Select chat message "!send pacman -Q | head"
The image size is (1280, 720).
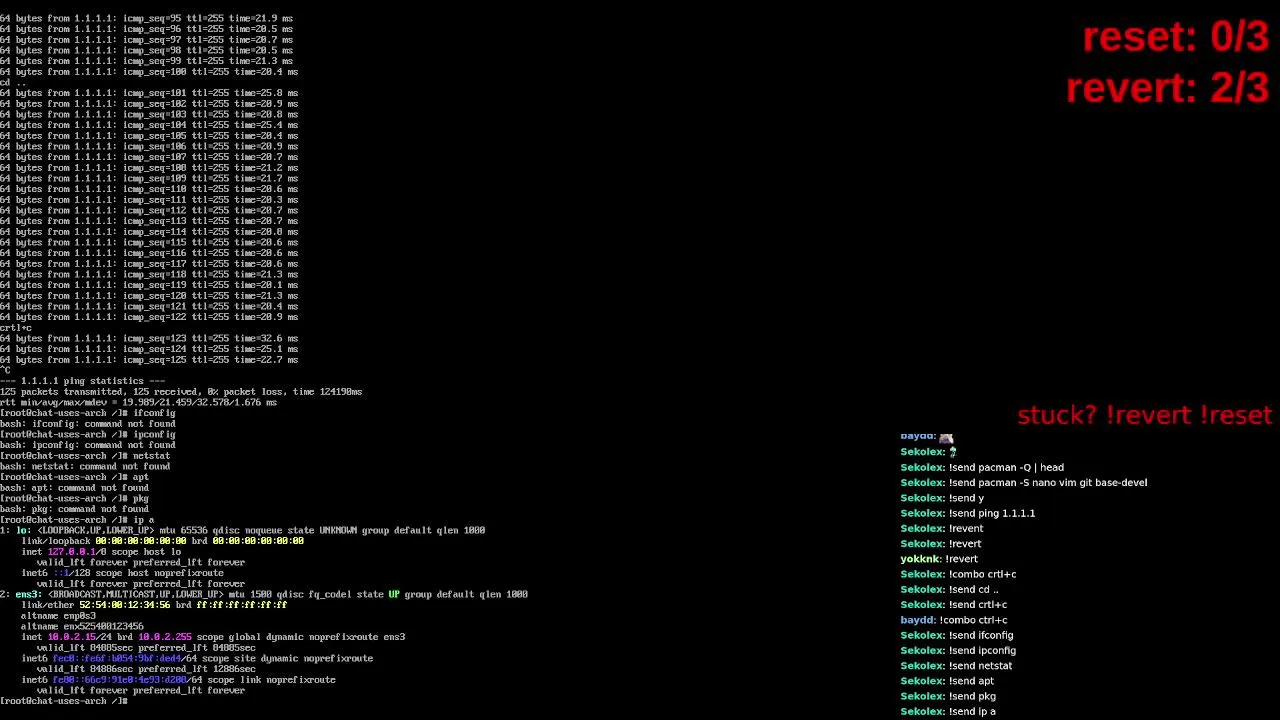(1006, 468)
